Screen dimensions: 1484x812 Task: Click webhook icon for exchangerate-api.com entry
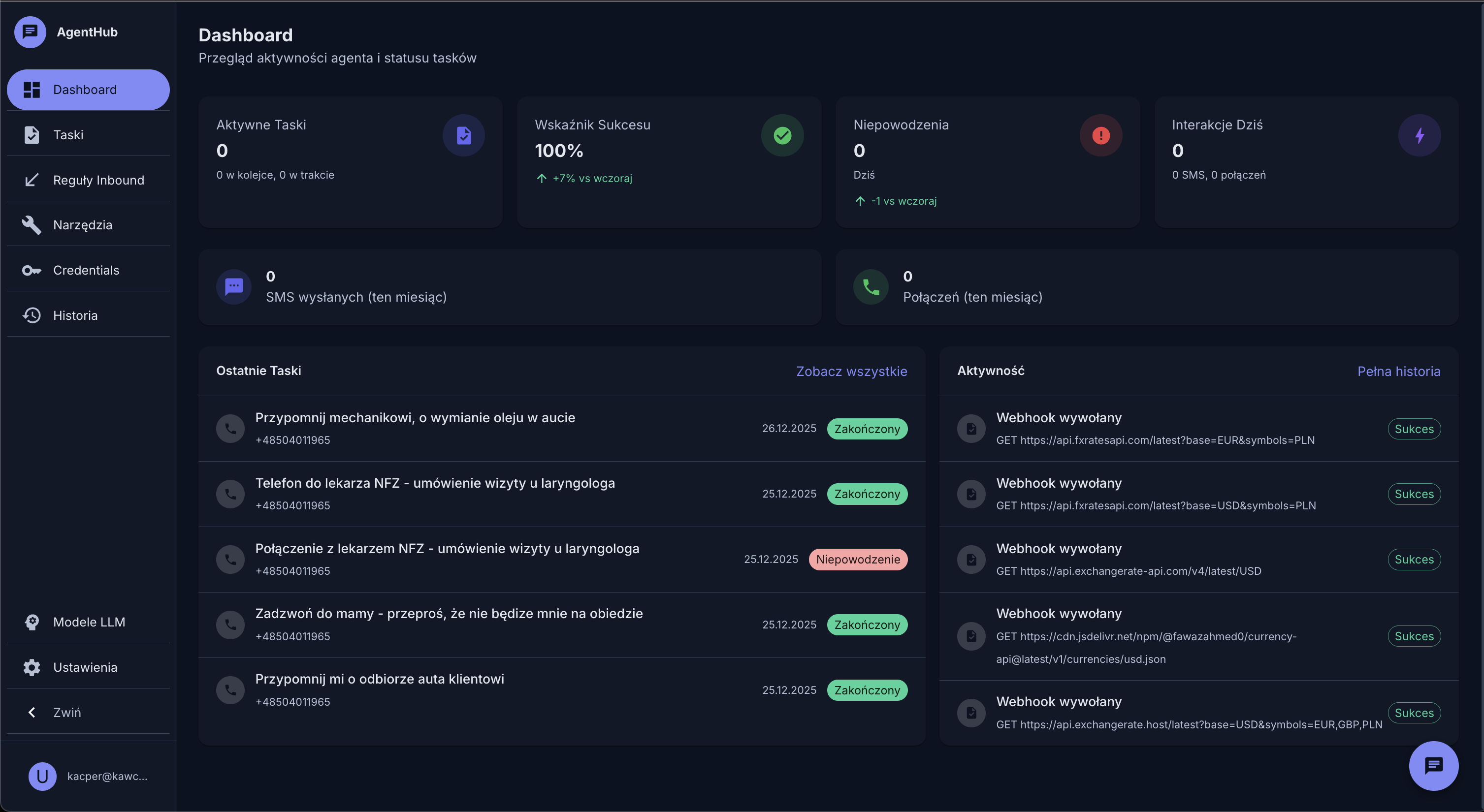coord(971,559)
